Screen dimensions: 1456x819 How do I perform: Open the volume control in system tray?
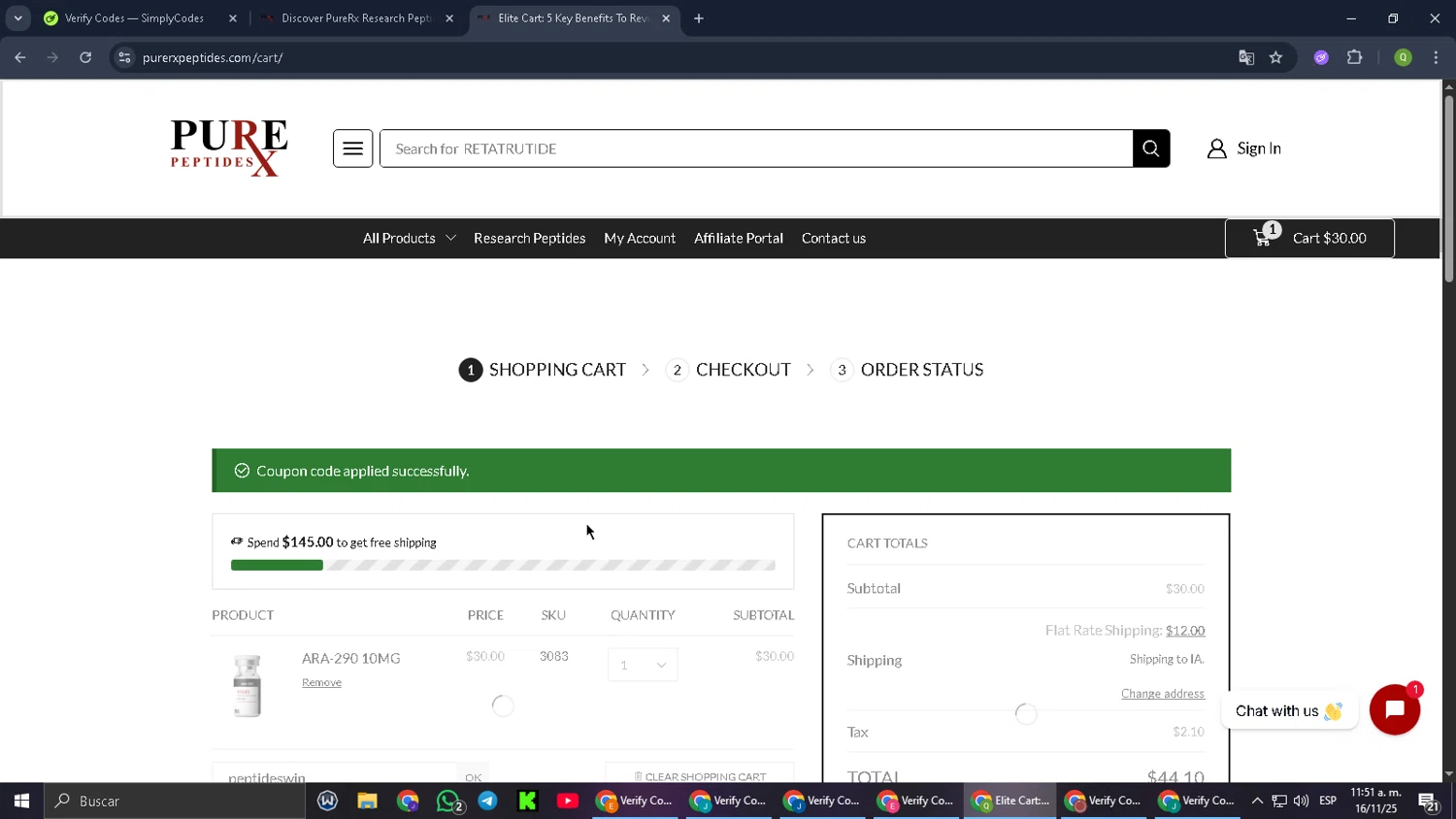pos(1301,801)
